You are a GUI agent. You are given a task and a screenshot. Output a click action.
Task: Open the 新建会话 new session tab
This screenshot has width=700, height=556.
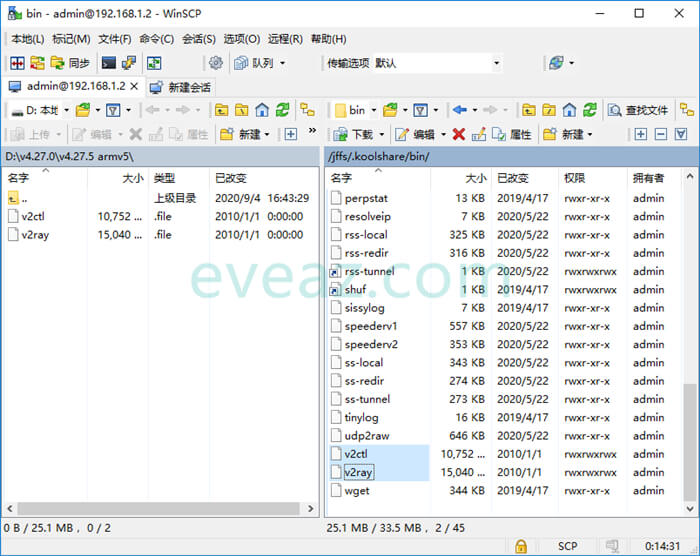[x=181, y=87]
